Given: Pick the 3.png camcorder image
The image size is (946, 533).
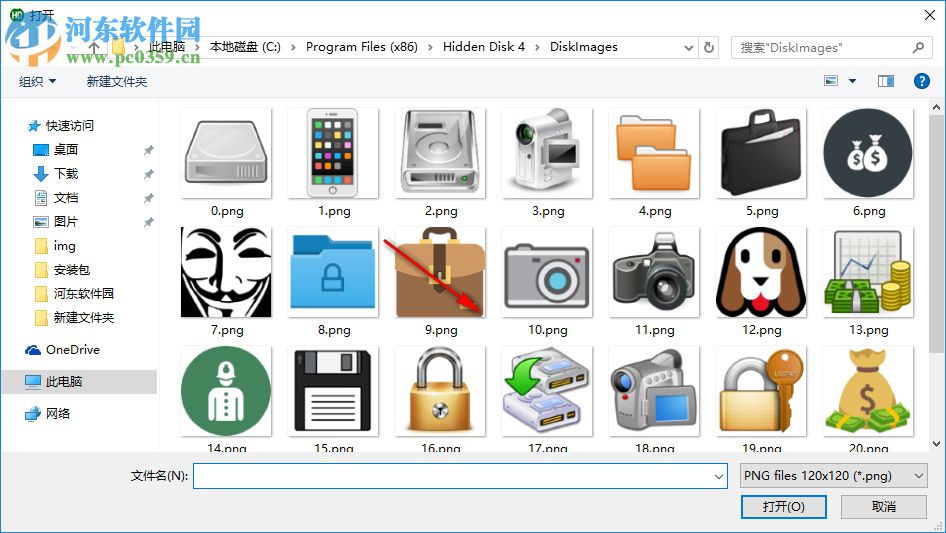Looking at the screenshot, I should pyautogui.click(x=547, y=153).
